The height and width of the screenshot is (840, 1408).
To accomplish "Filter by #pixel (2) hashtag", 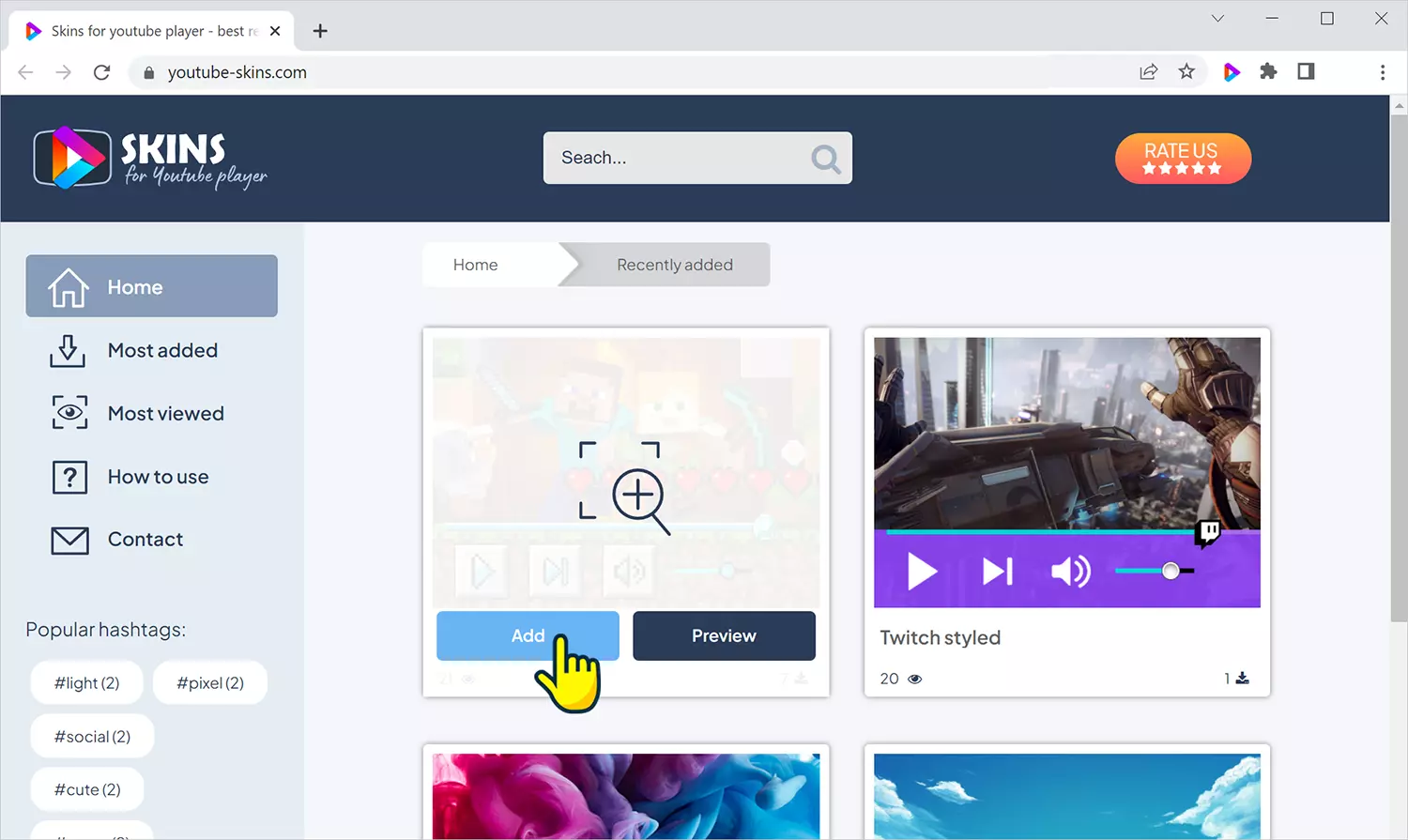I will click(210, 682).
